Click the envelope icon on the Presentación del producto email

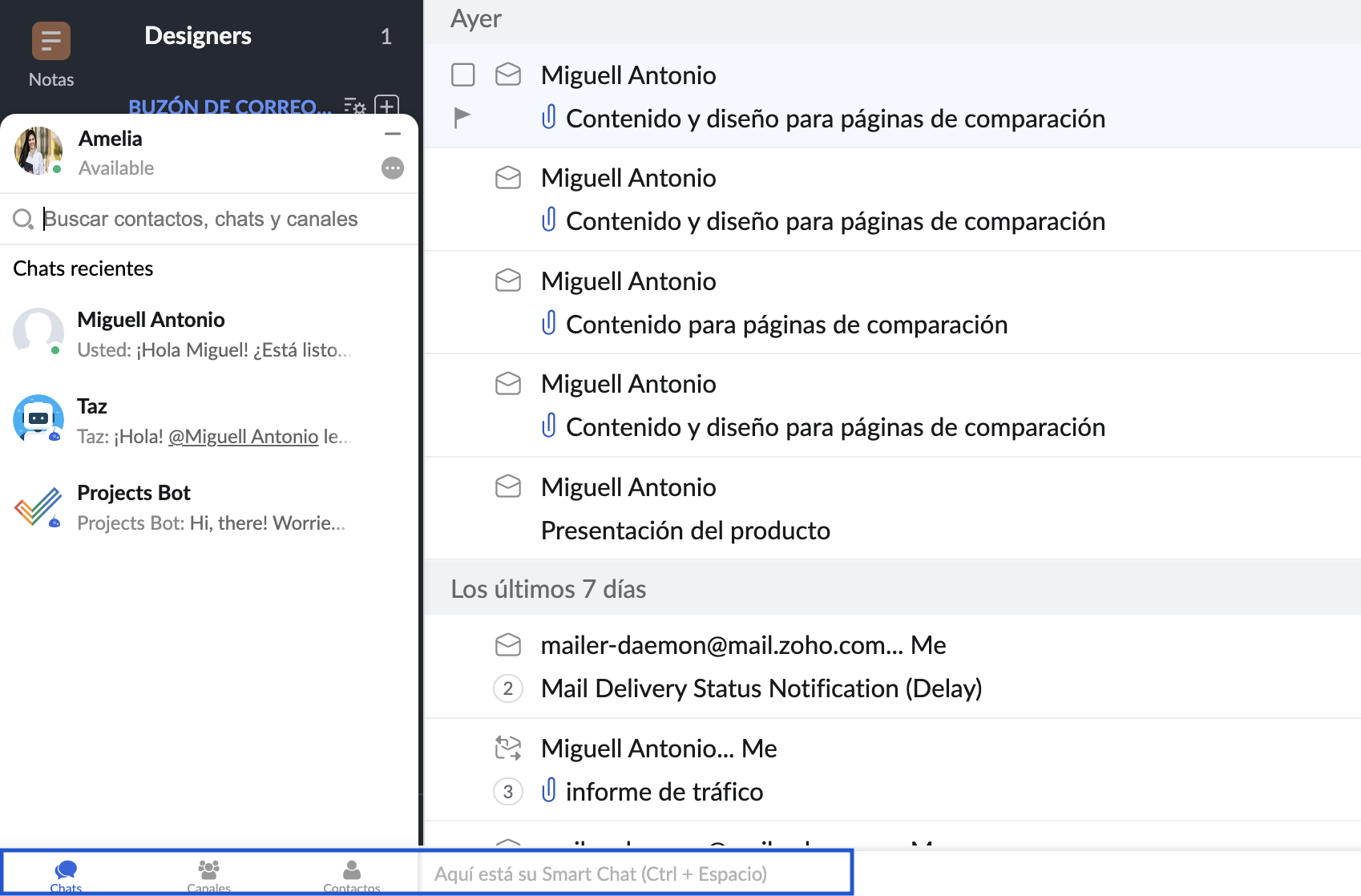[x=508, y=486]
